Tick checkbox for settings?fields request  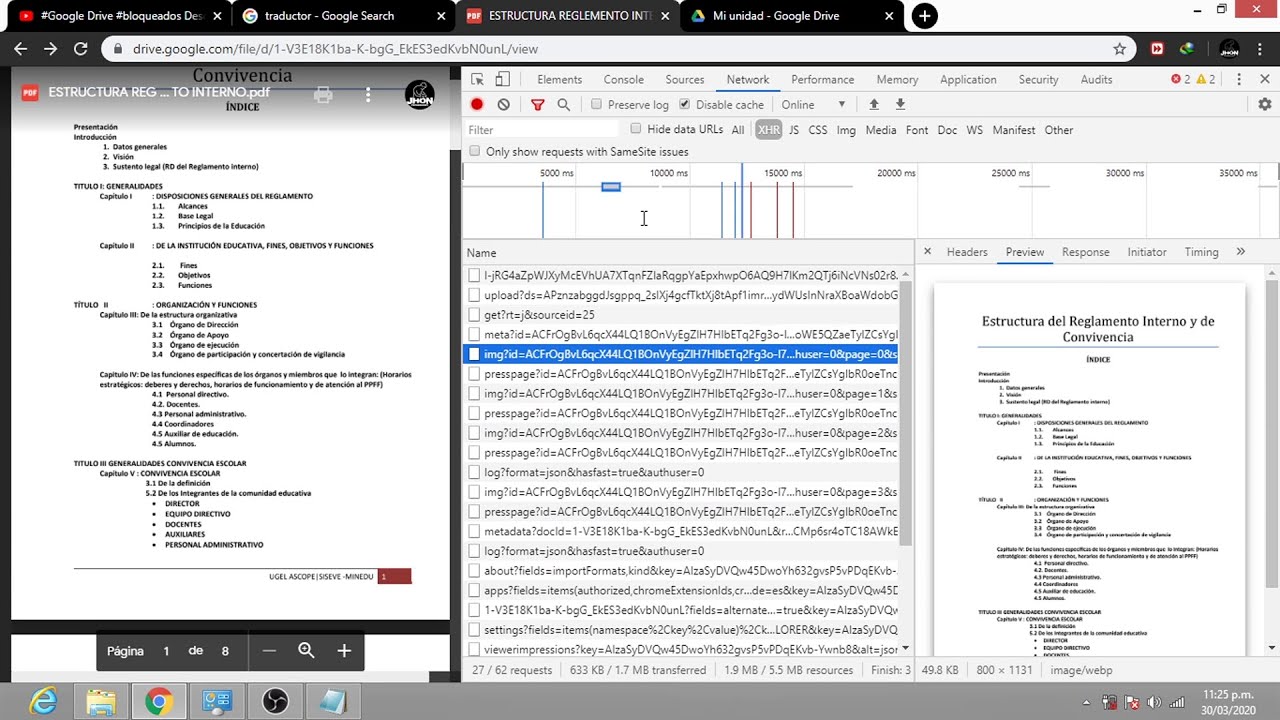[474, 630]
